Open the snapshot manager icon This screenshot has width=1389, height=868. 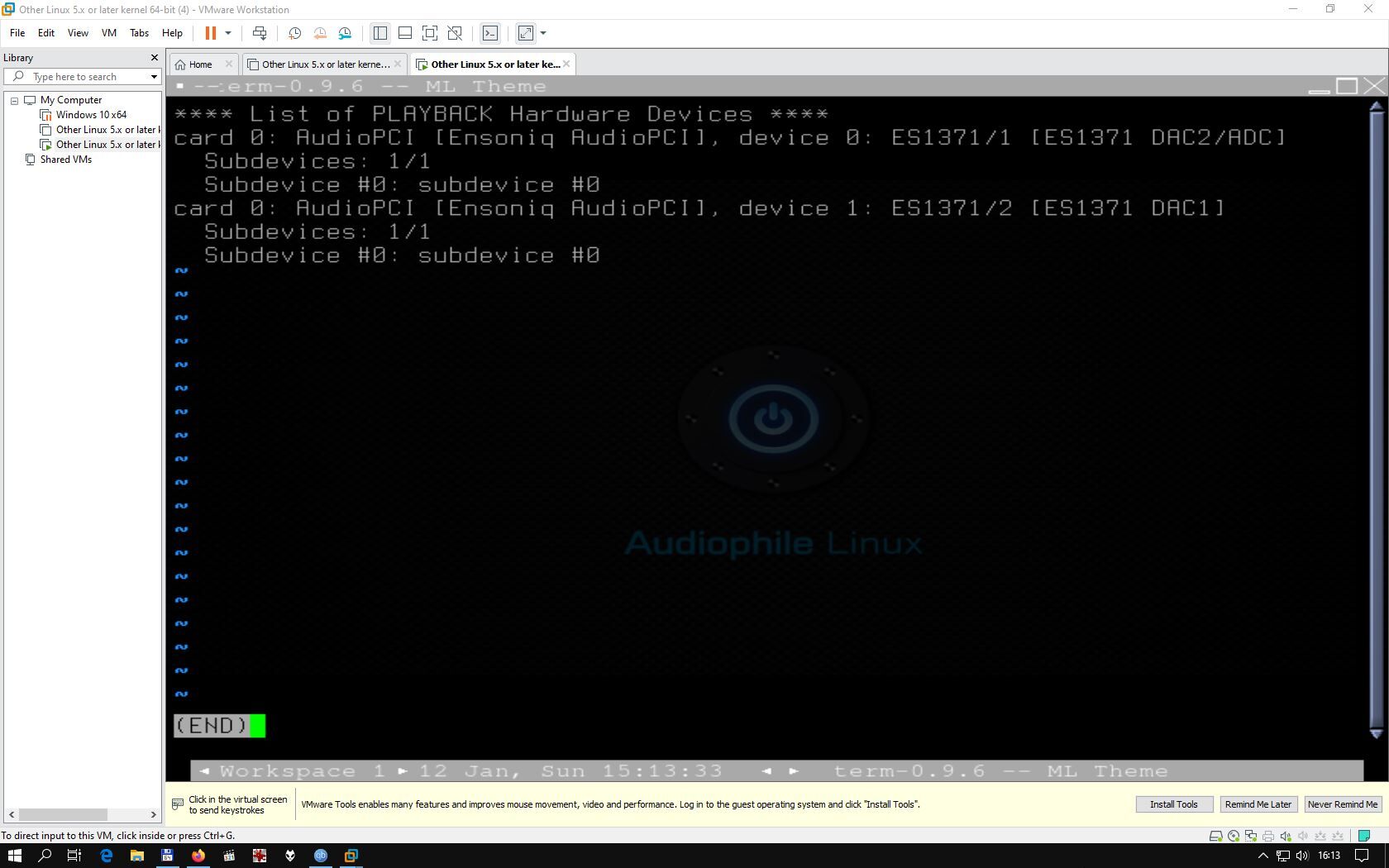tap(345, 33)
